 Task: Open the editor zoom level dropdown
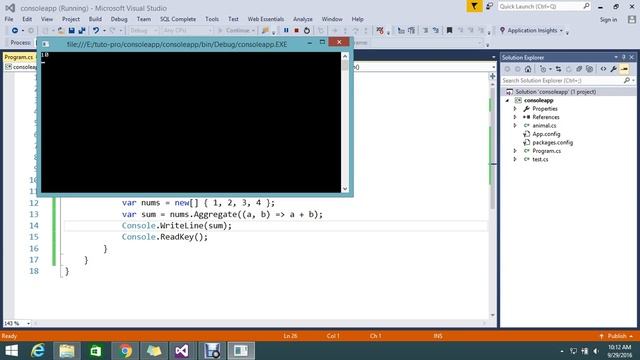point(29,324)
